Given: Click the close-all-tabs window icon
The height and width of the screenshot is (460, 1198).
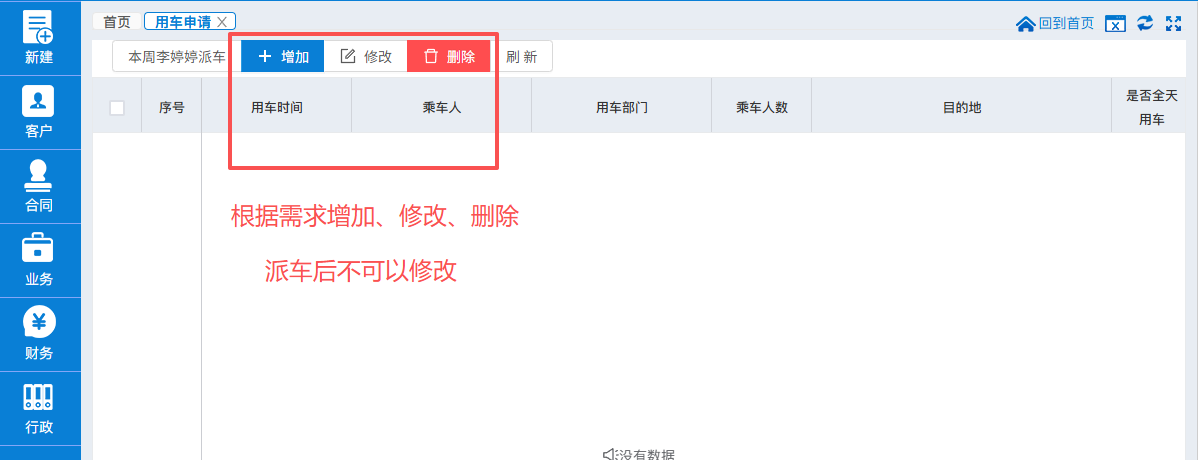Looking at the screenshot, I should point(1115,24).
